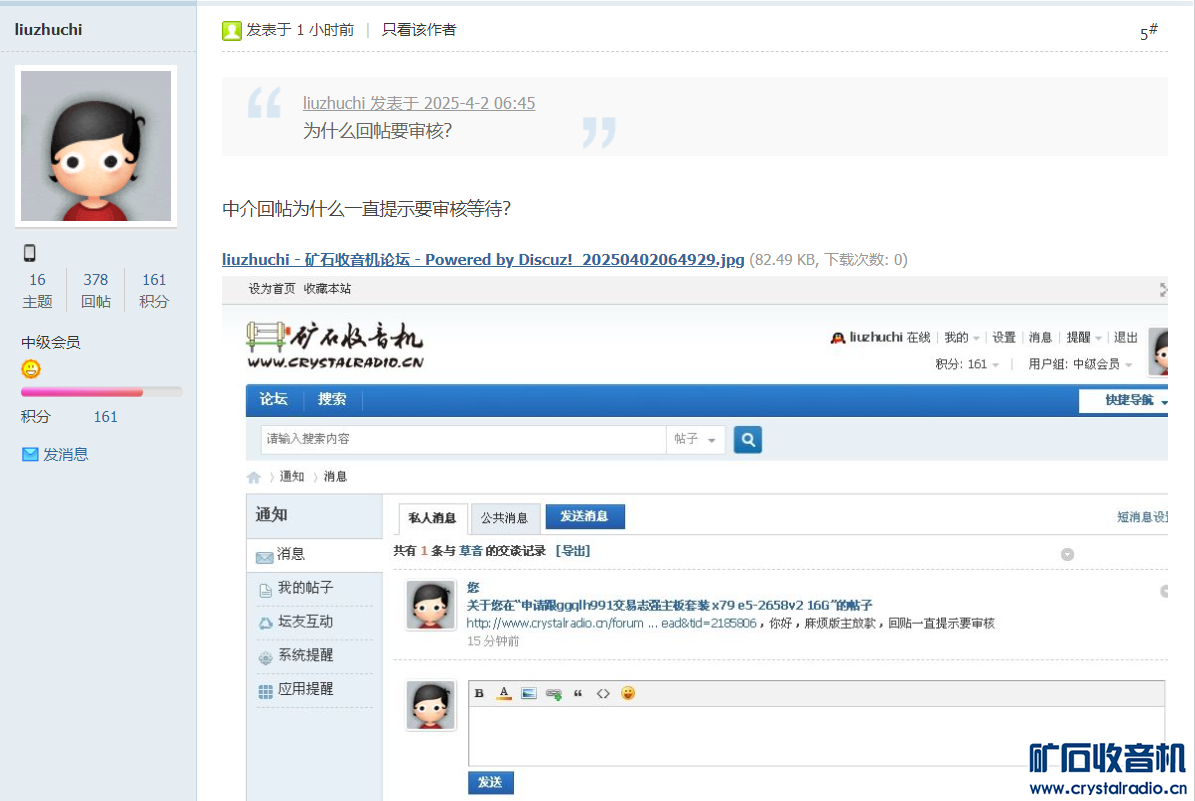Image resolution: width=1195 pixels, height=801 pixels.
Task: Open liuzhuchi's large avatar image
Action: click(x=96, y=146)
